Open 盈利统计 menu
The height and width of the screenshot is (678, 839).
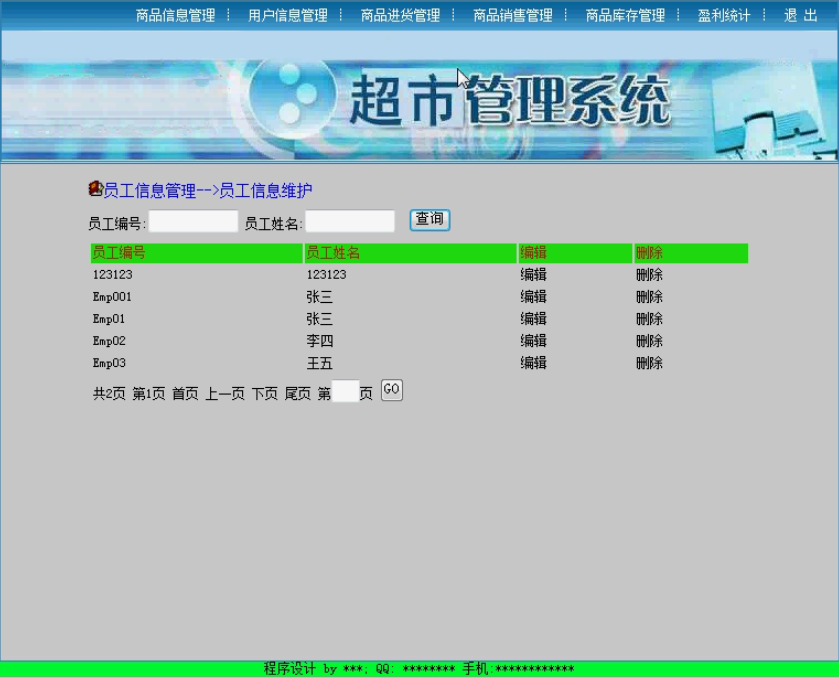(x=724, y=15)
